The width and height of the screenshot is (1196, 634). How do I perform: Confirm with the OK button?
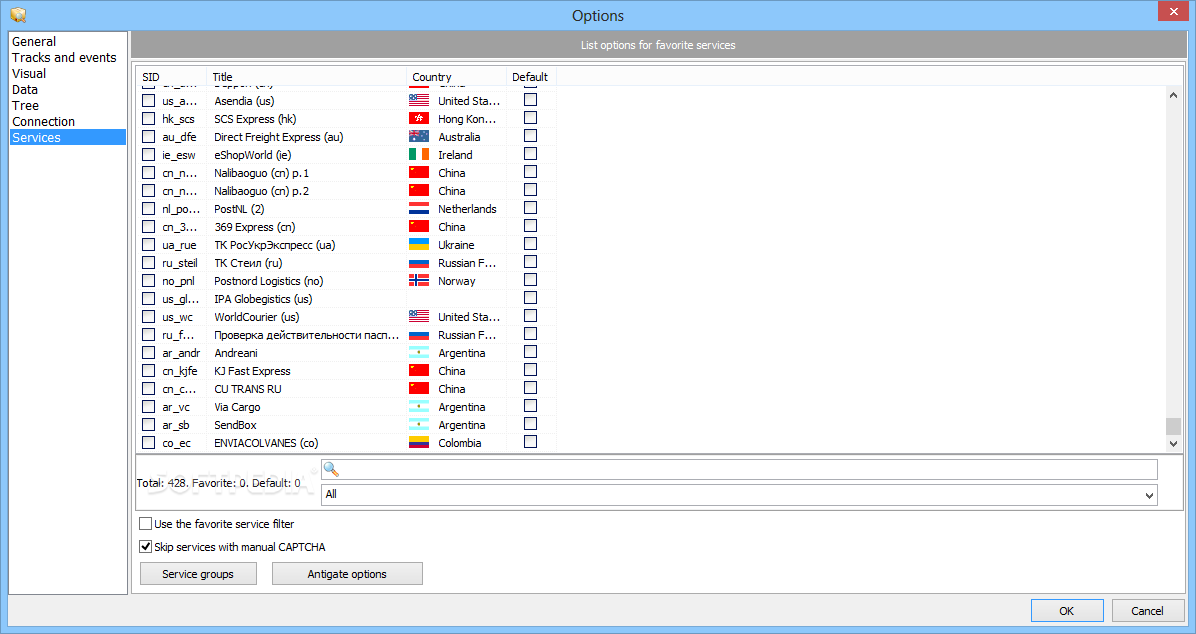click(x=1067, y=610)
